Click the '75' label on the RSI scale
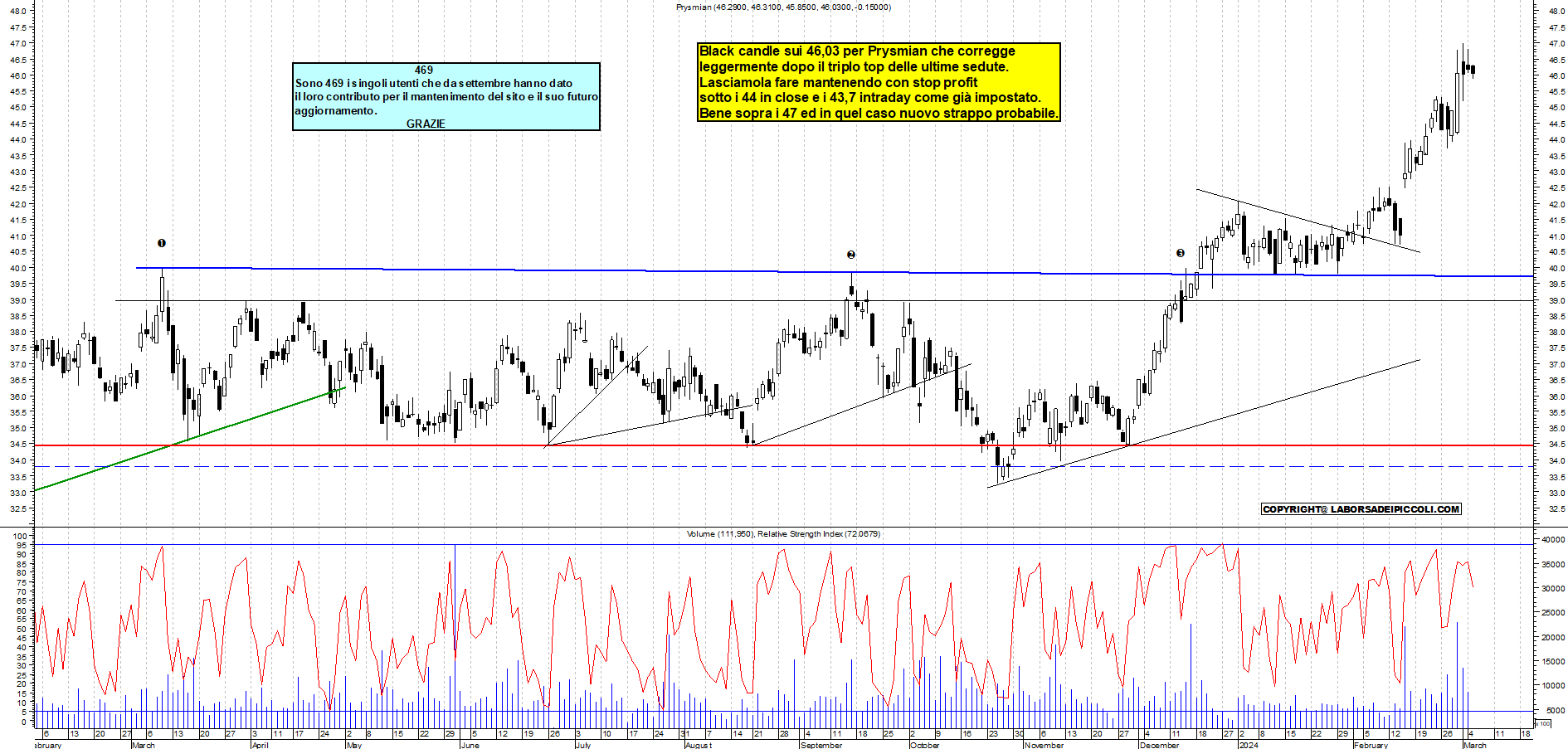Image resolution: width=1568 pixels, height=749 pixels. 22,582
